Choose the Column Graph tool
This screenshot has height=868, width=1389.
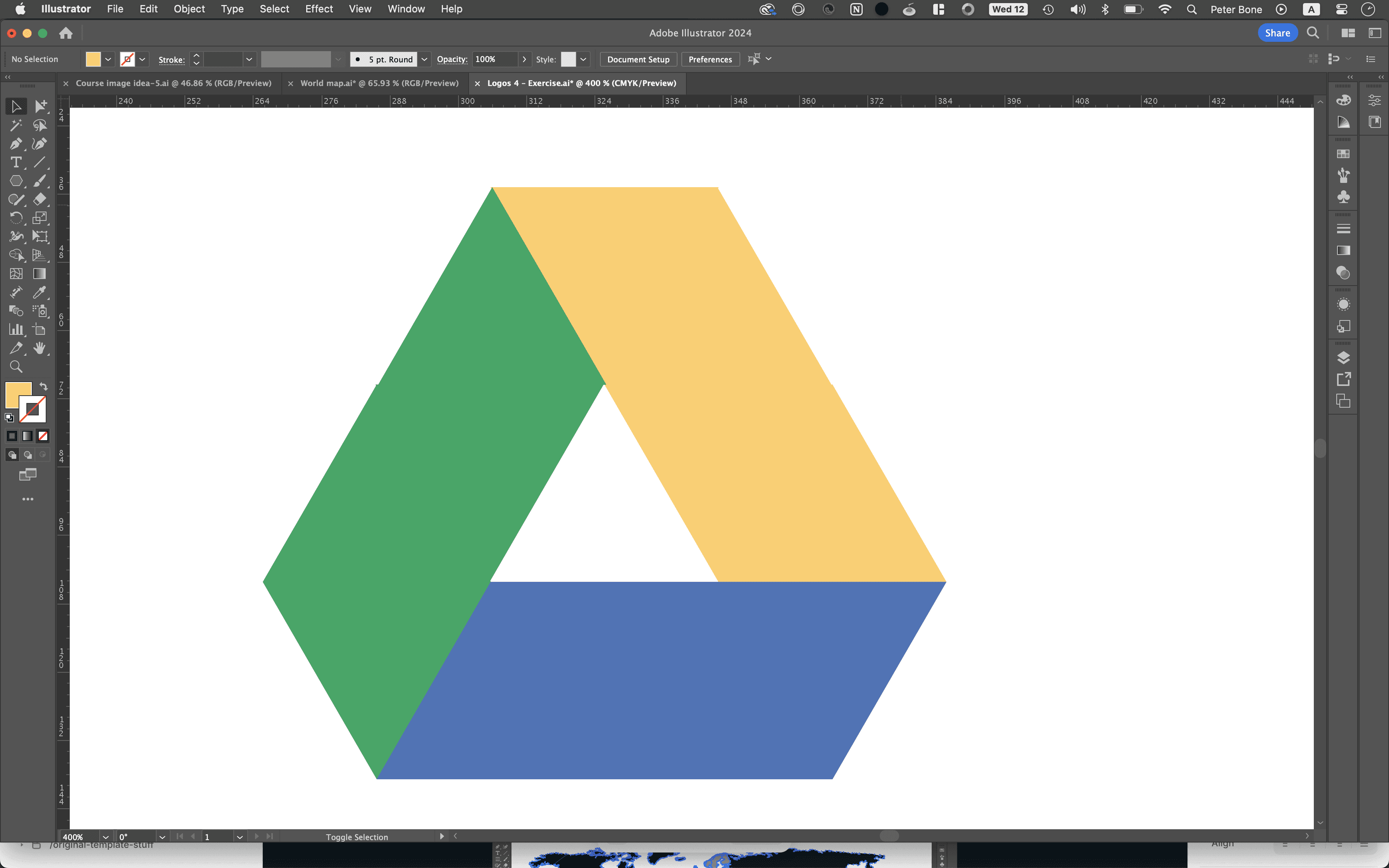coord(16,329)
